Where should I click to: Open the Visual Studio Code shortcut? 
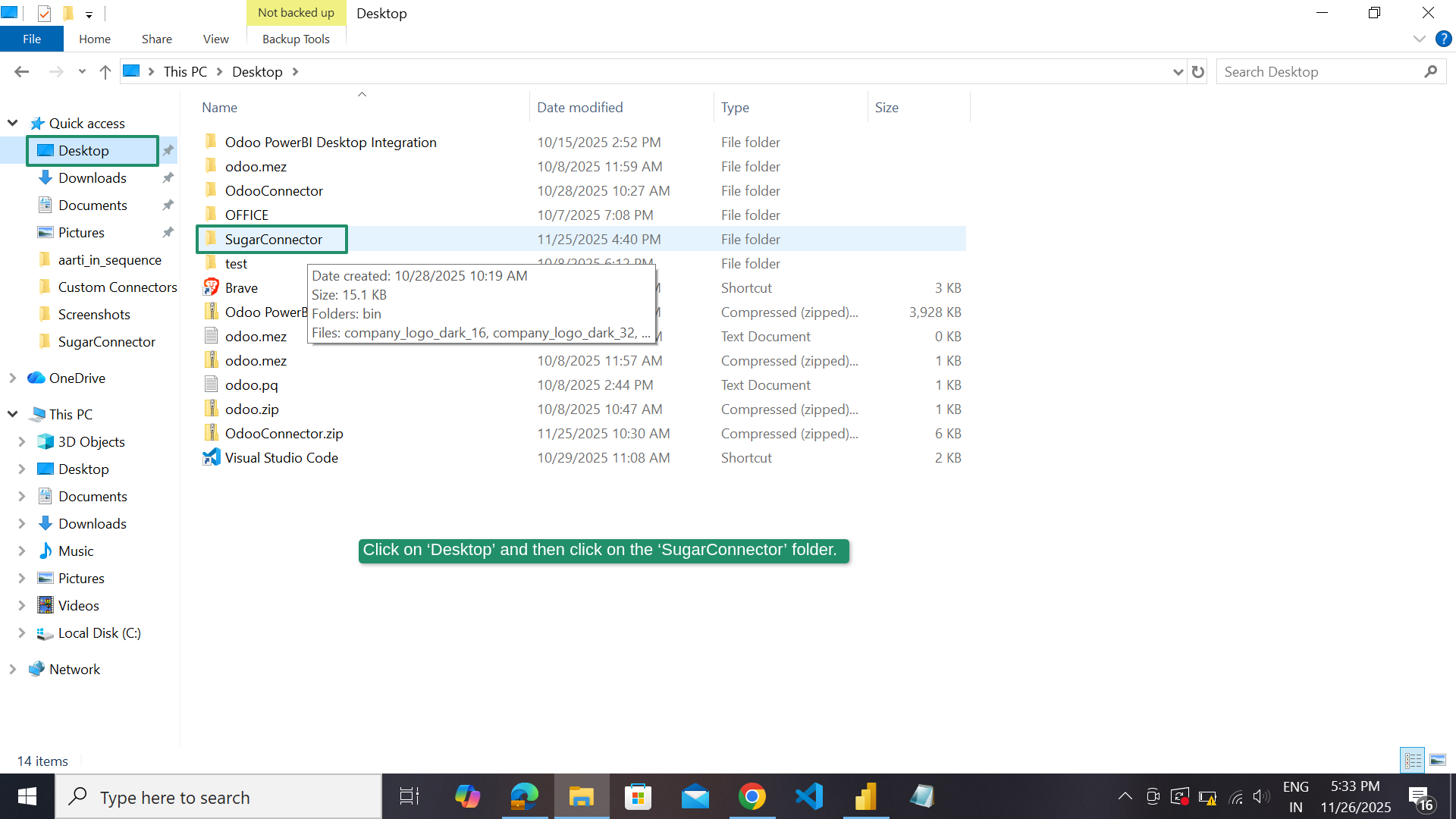coord(281,457)
